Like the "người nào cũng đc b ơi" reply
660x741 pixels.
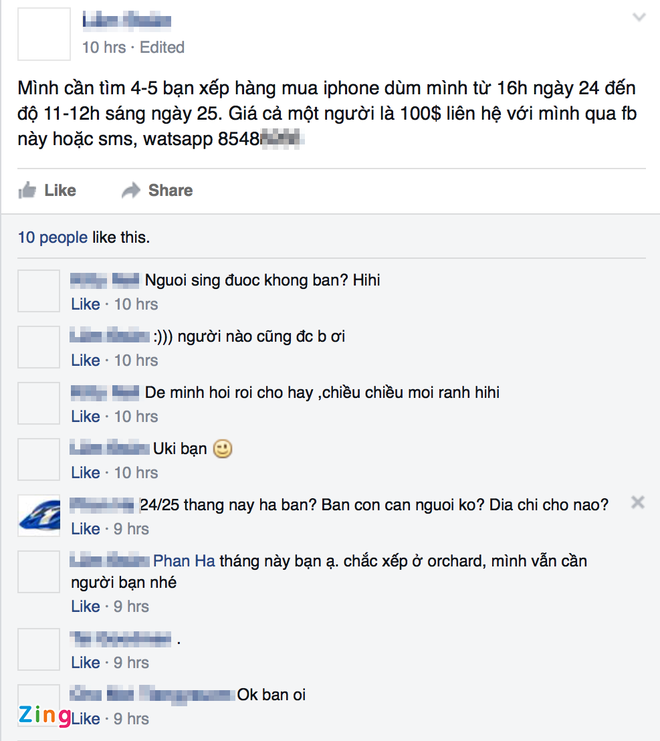[85, 360]
